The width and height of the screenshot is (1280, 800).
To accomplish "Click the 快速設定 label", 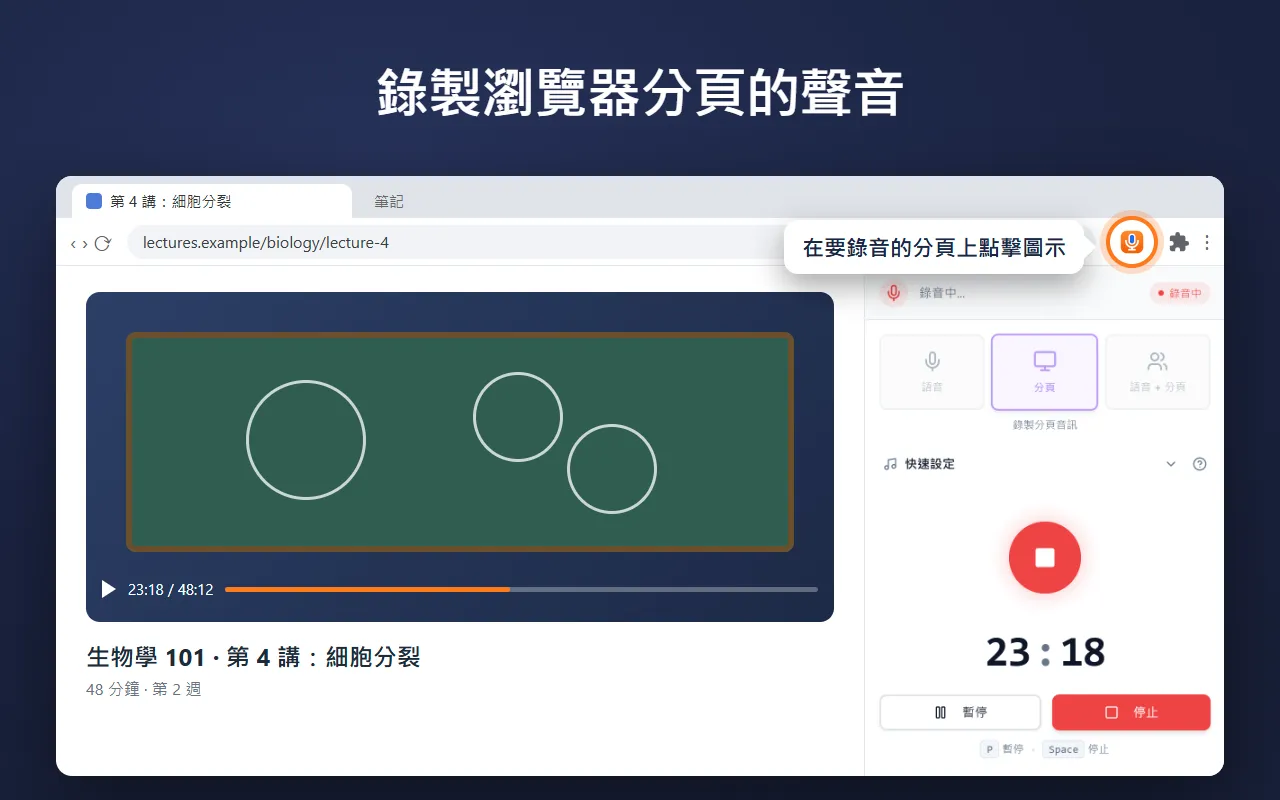I will point(930,464).
